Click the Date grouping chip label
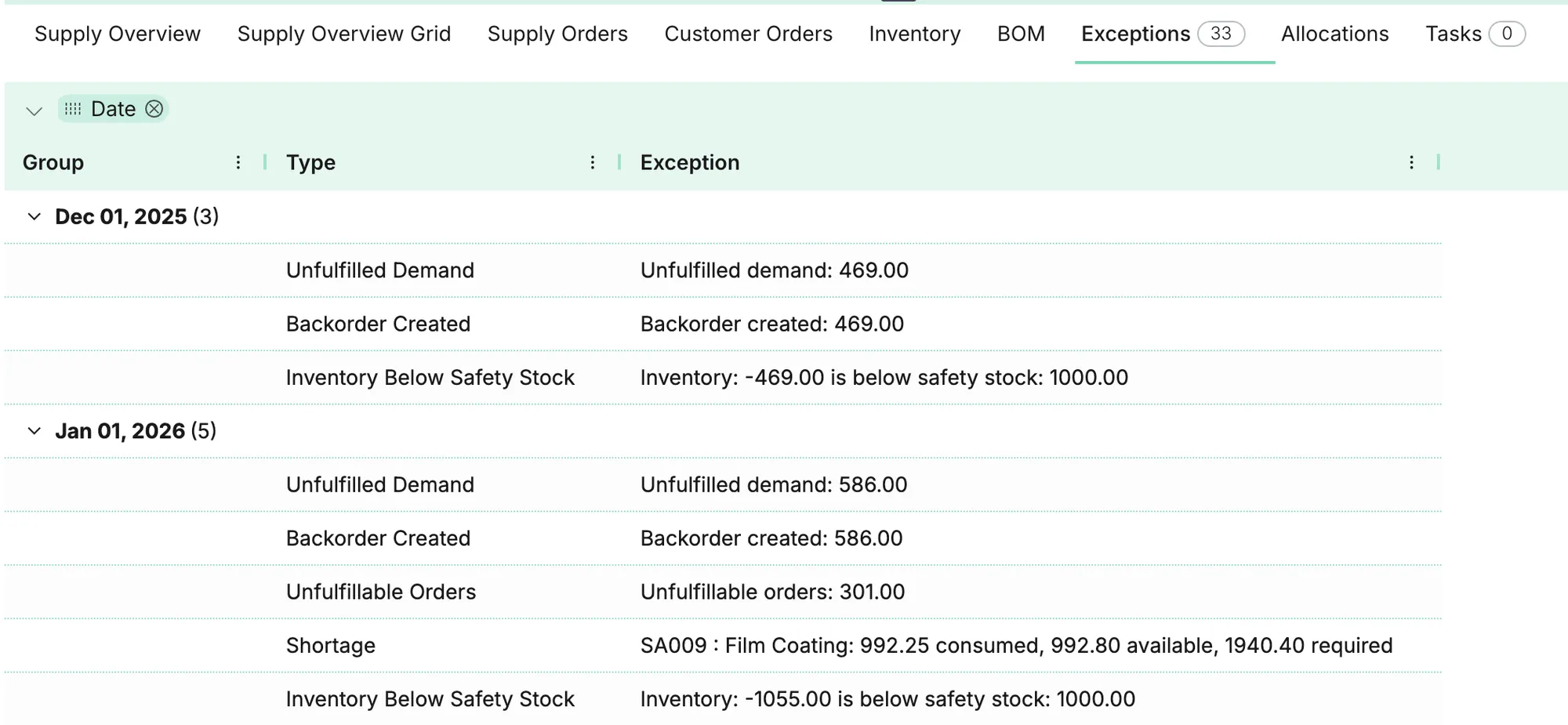 tap(113, 109)
